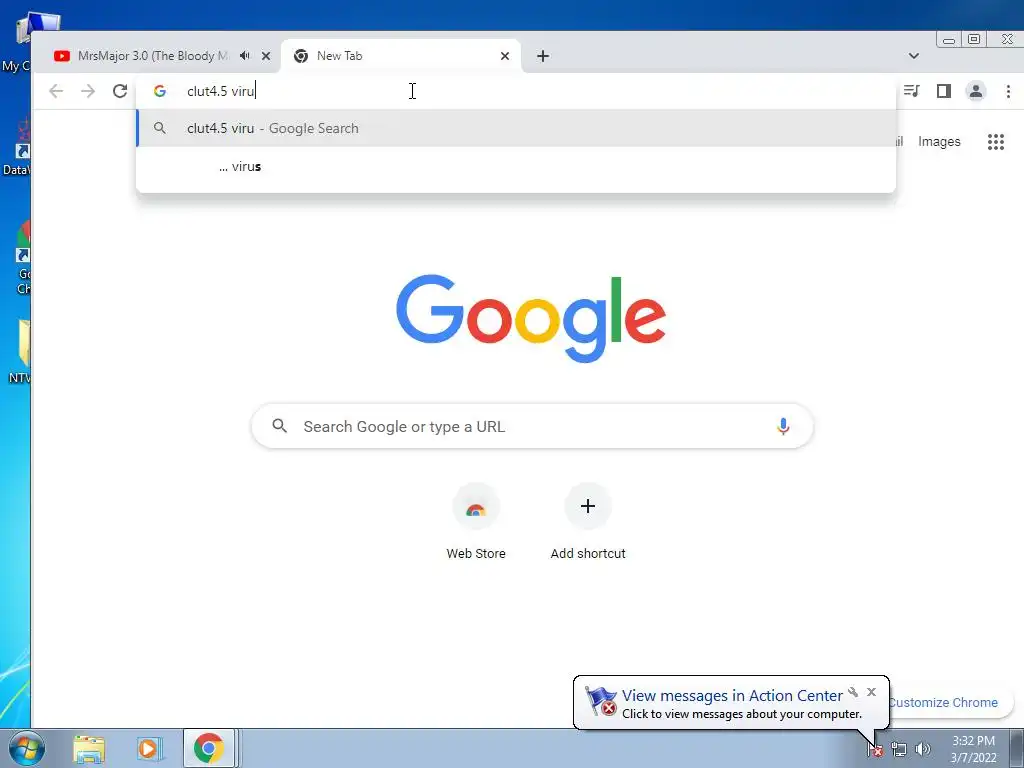
Task: Open the volume speaker tray icon
Action: point(923,750)
